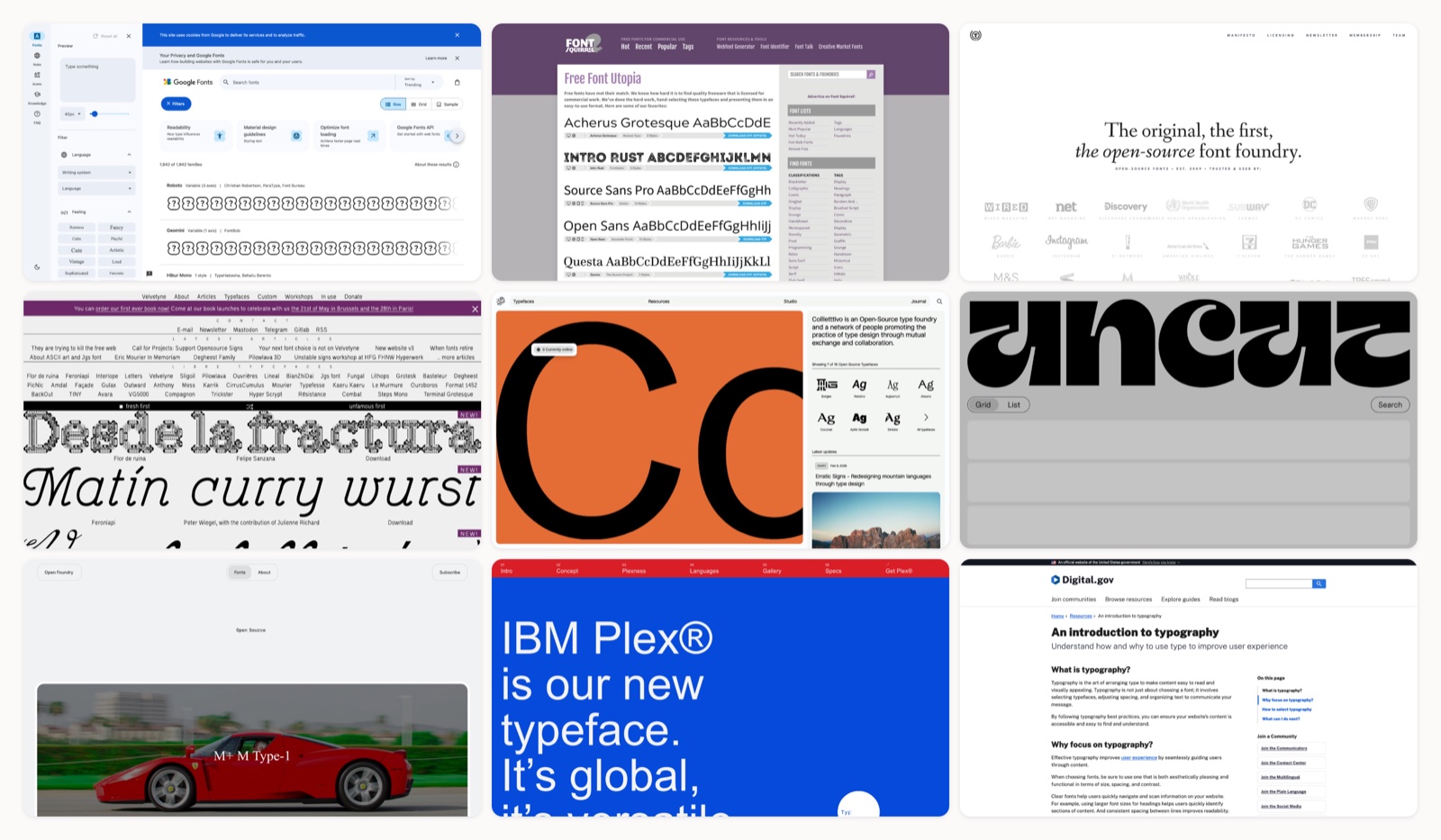Viewport: 1441px width, 840px height.
Task: Click the open-source foundry logo icon top-left
Action: [x=975, y=35]
